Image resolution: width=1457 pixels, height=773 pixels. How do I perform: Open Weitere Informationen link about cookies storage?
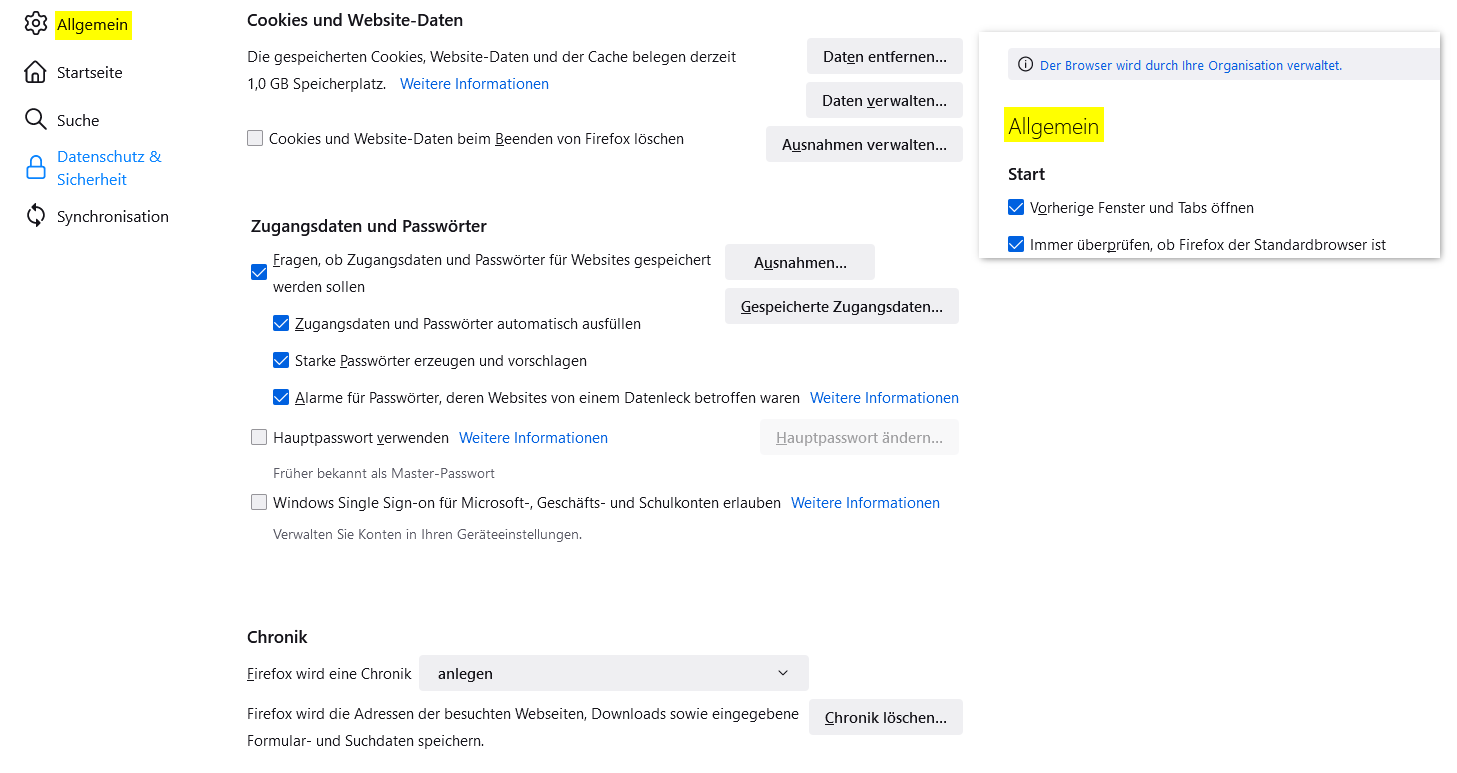[474, 84]
